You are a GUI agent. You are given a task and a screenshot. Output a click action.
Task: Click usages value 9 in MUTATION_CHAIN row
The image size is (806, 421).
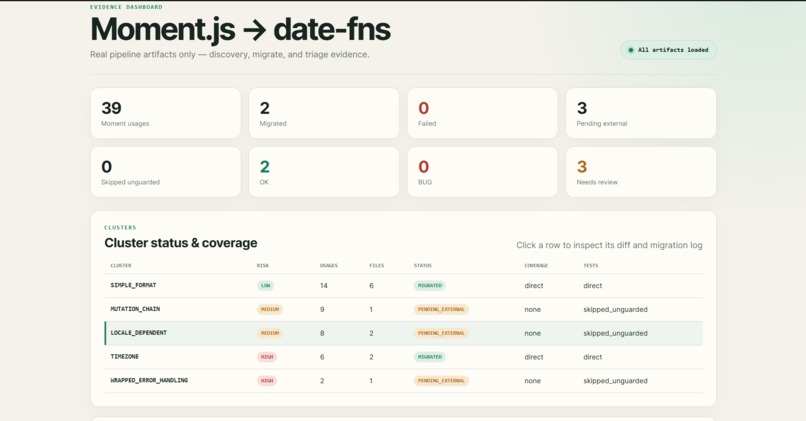click(x=322, y=309)
